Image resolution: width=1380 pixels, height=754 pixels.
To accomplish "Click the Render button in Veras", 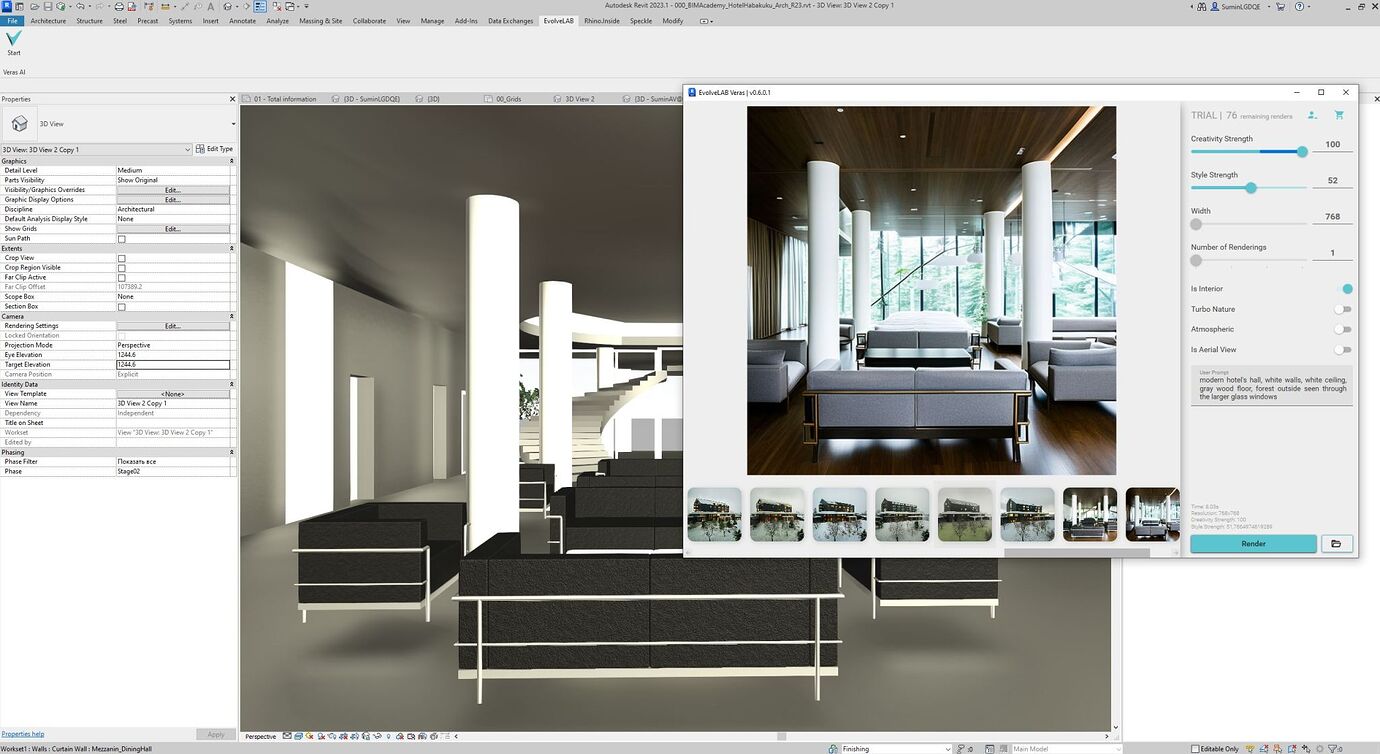I will coord(1252,543).
